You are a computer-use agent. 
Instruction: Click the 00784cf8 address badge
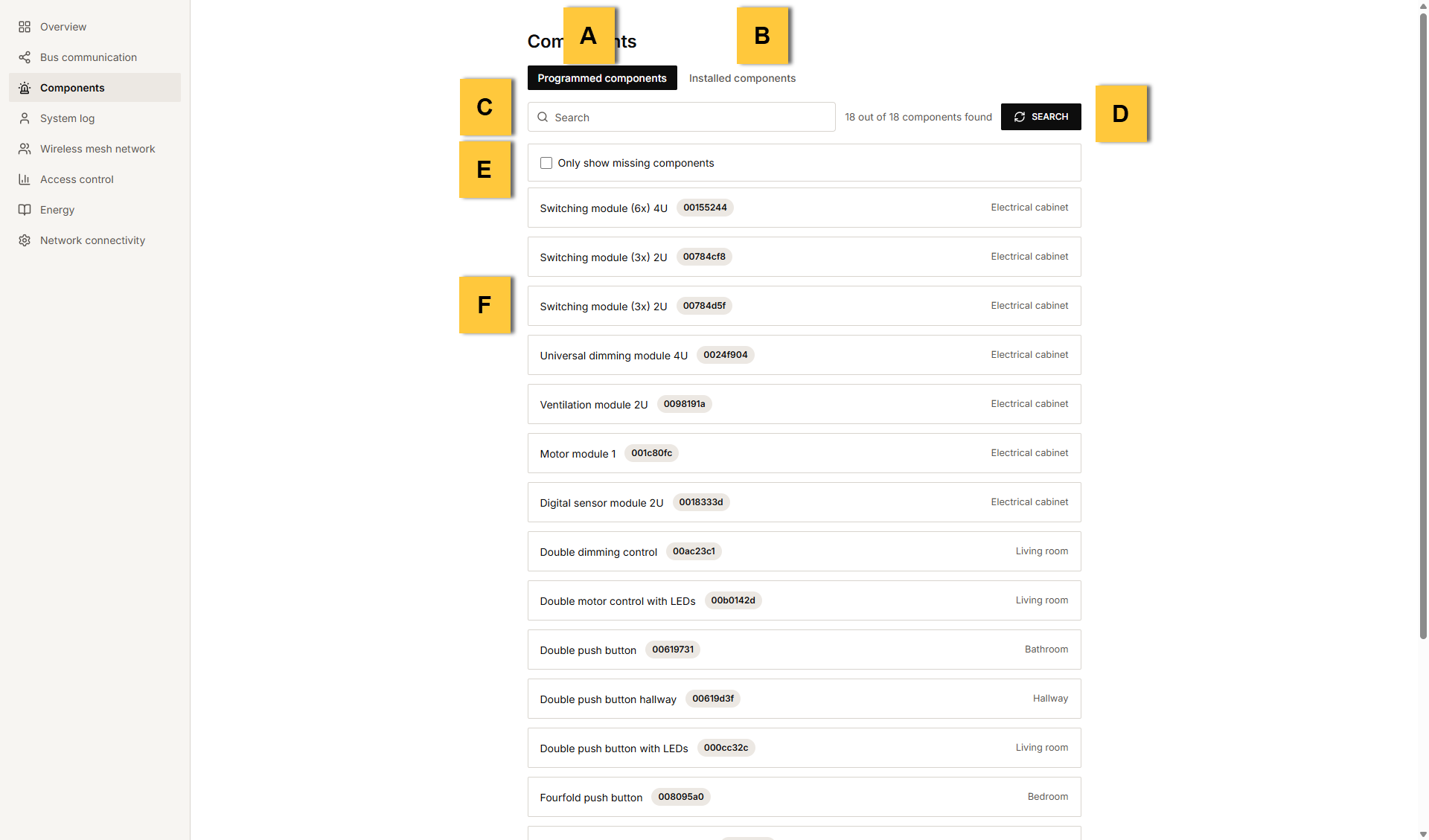704,257
